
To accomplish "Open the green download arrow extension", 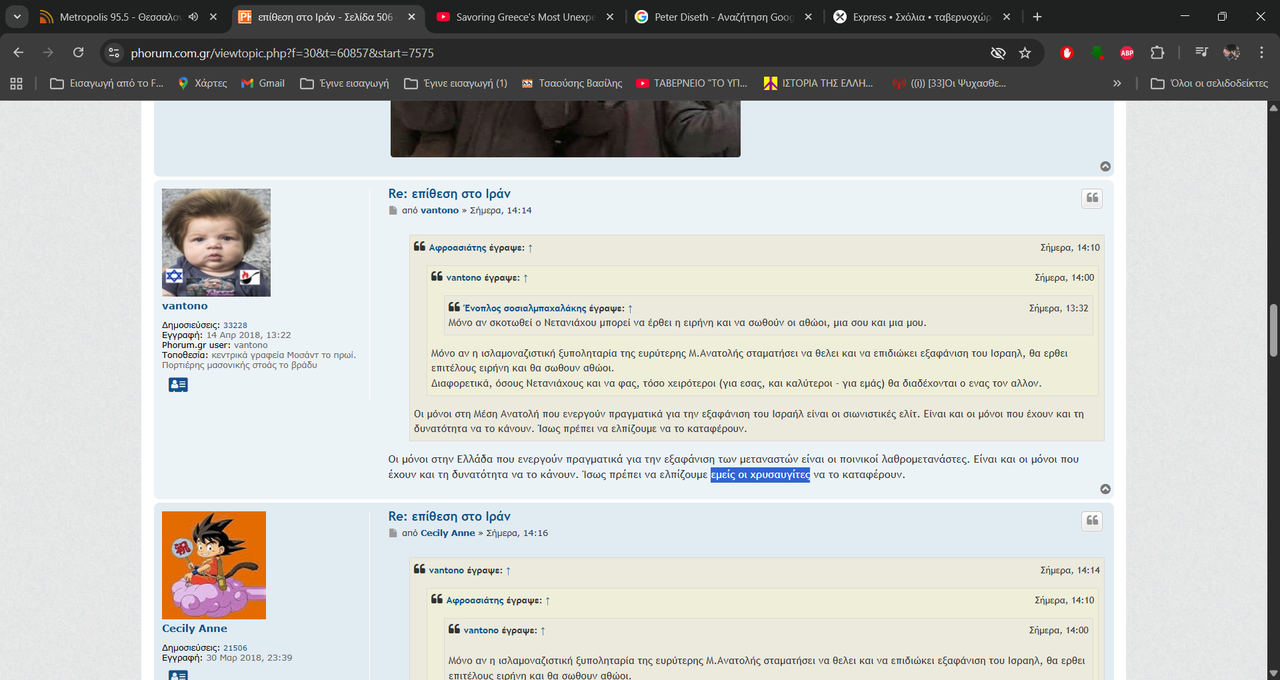I will point(1097,52).
